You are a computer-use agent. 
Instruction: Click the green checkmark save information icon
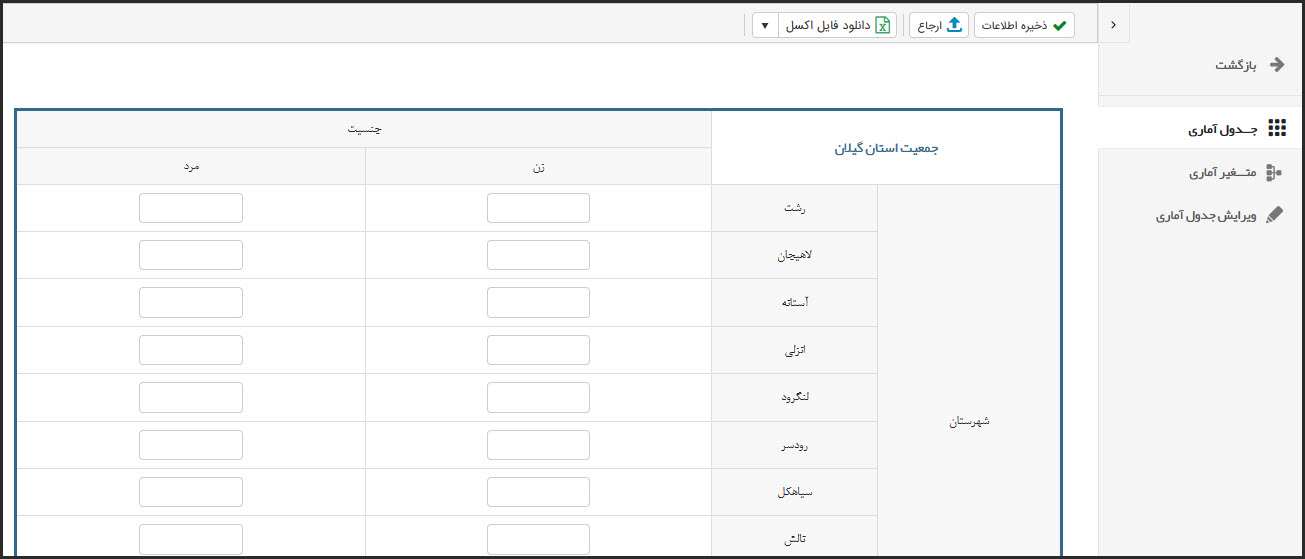[1060, 26]
